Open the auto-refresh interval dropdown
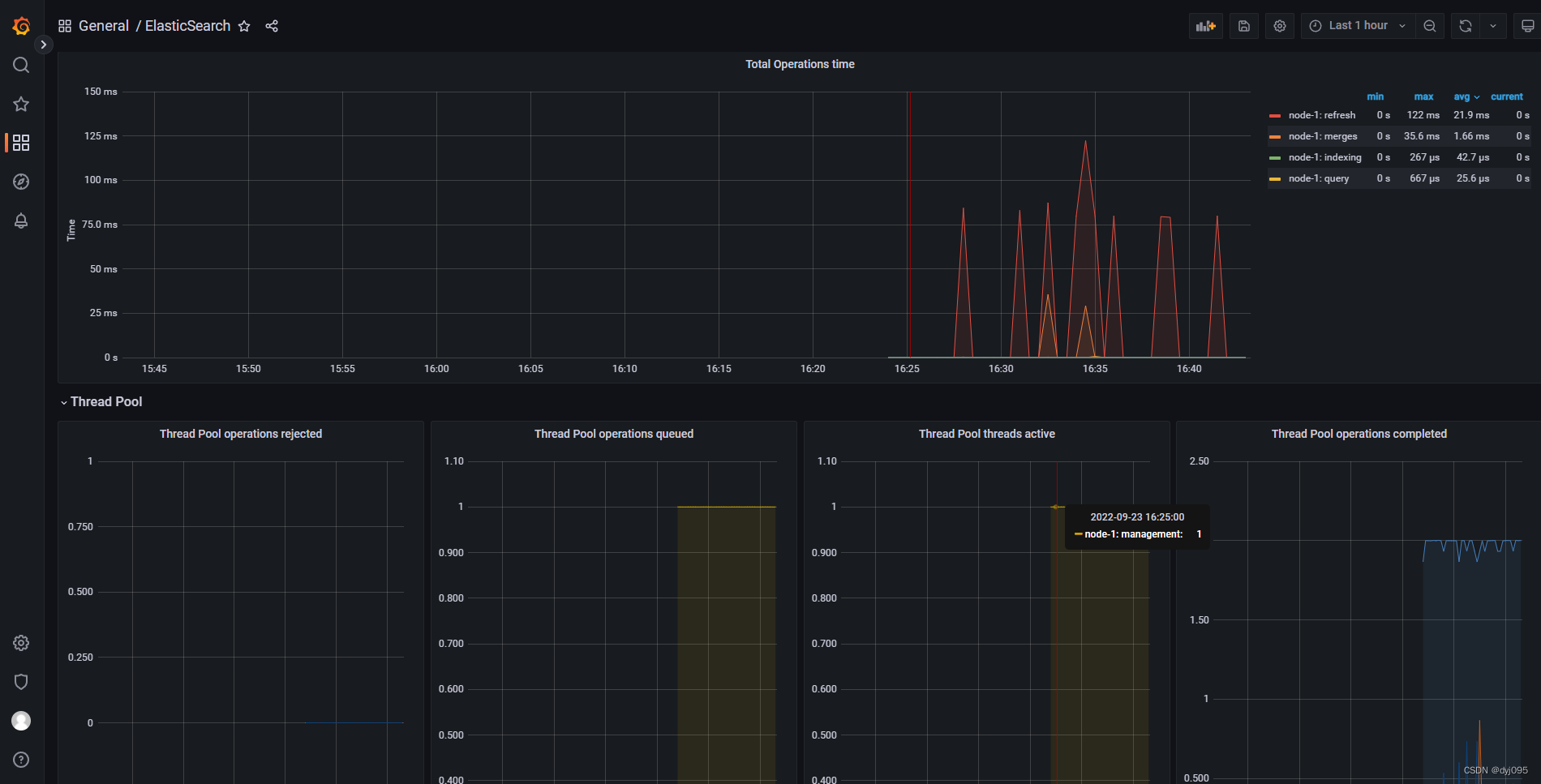Screen dimensions: 1541x784 coord(1493,25)
